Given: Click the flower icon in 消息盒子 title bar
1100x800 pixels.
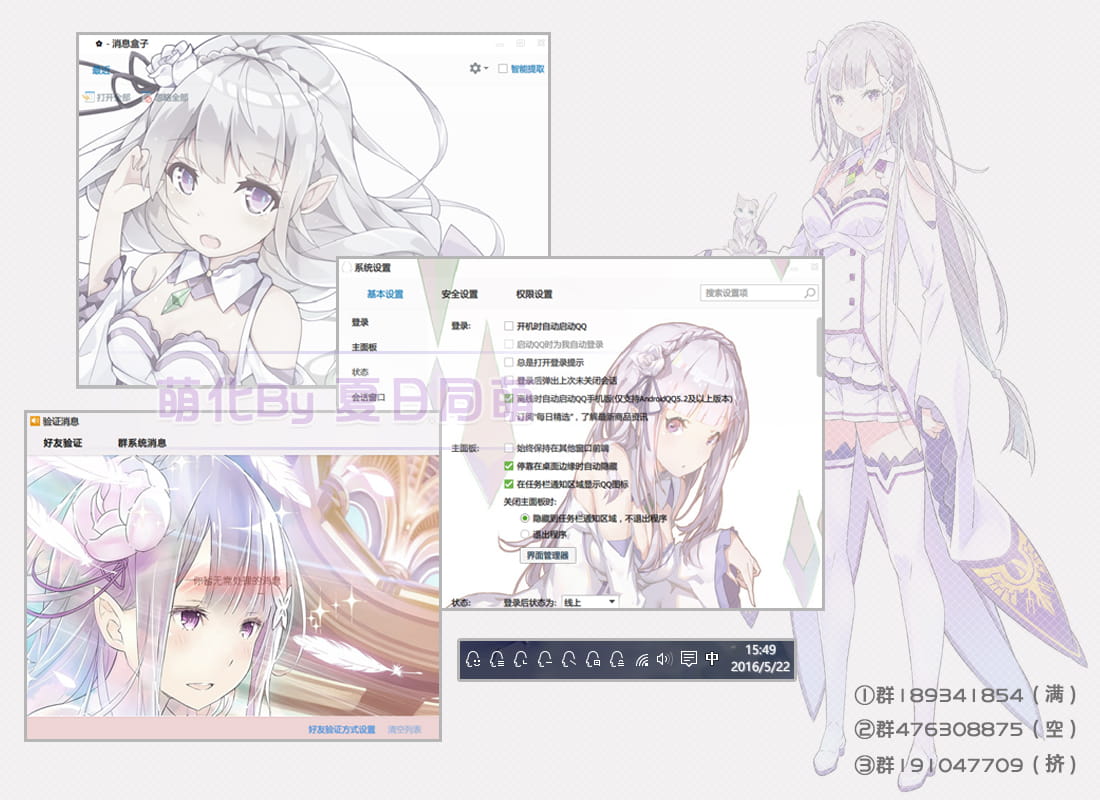Looking at the screenshot, I should [99, 44].
